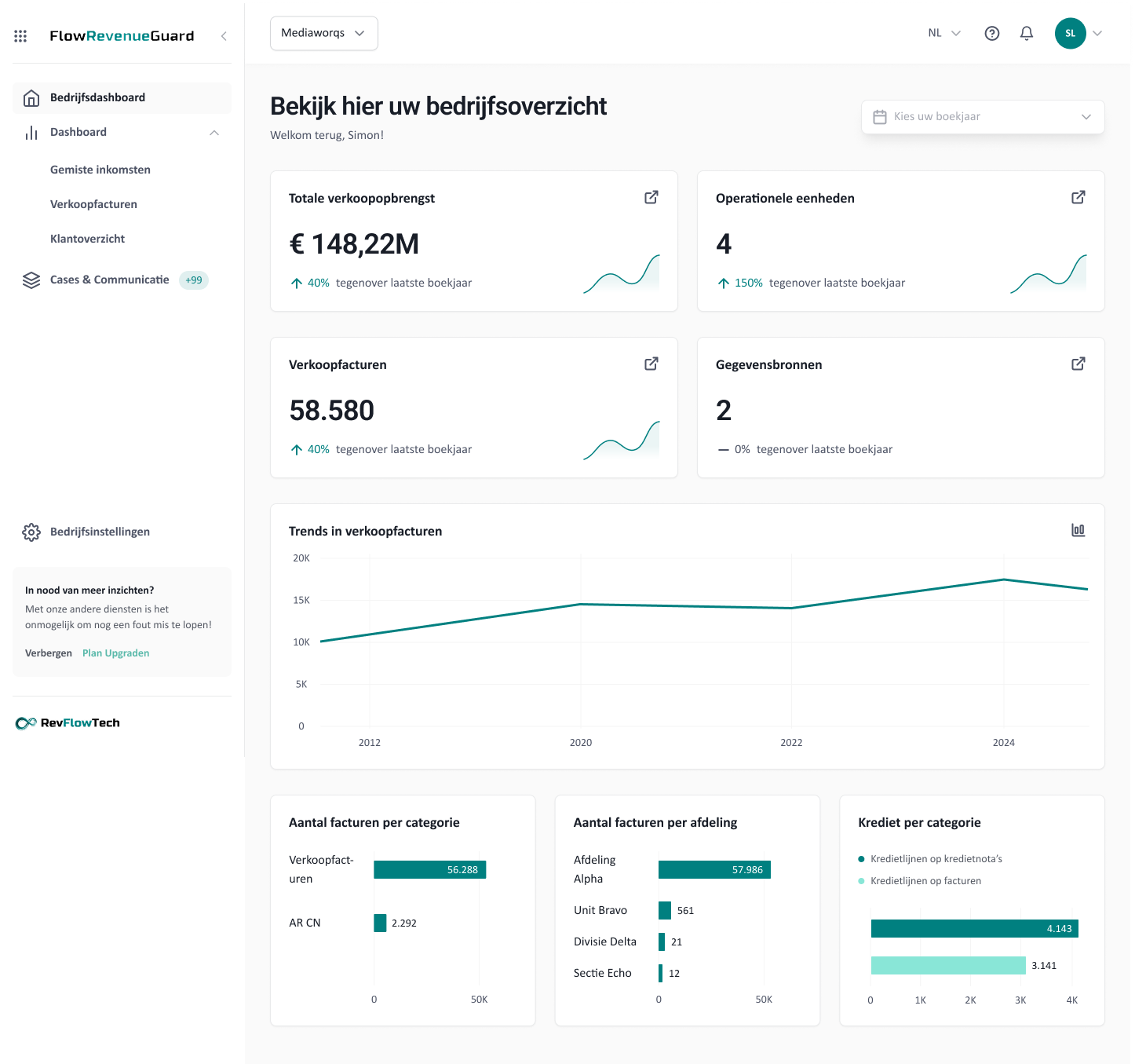Click chart type icon in Trends card
1135x1064 pixels.
pos(1078,530)
